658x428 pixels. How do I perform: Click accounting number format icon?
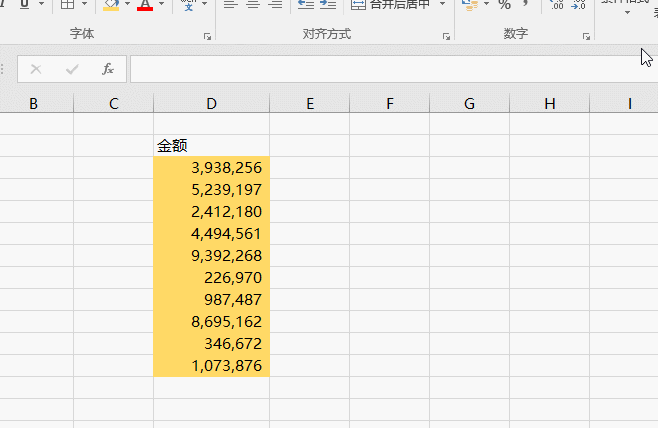pos(470,5)
